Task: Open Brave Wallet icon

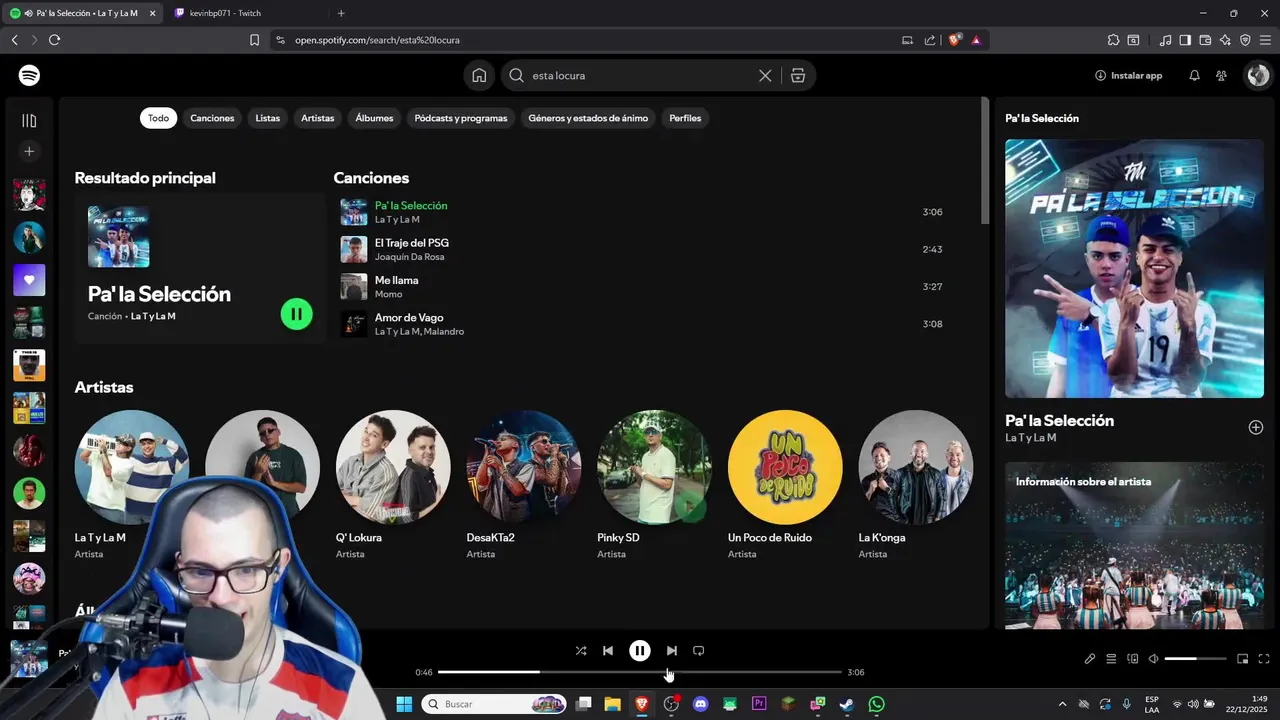Action: [x=1205, y=40]
